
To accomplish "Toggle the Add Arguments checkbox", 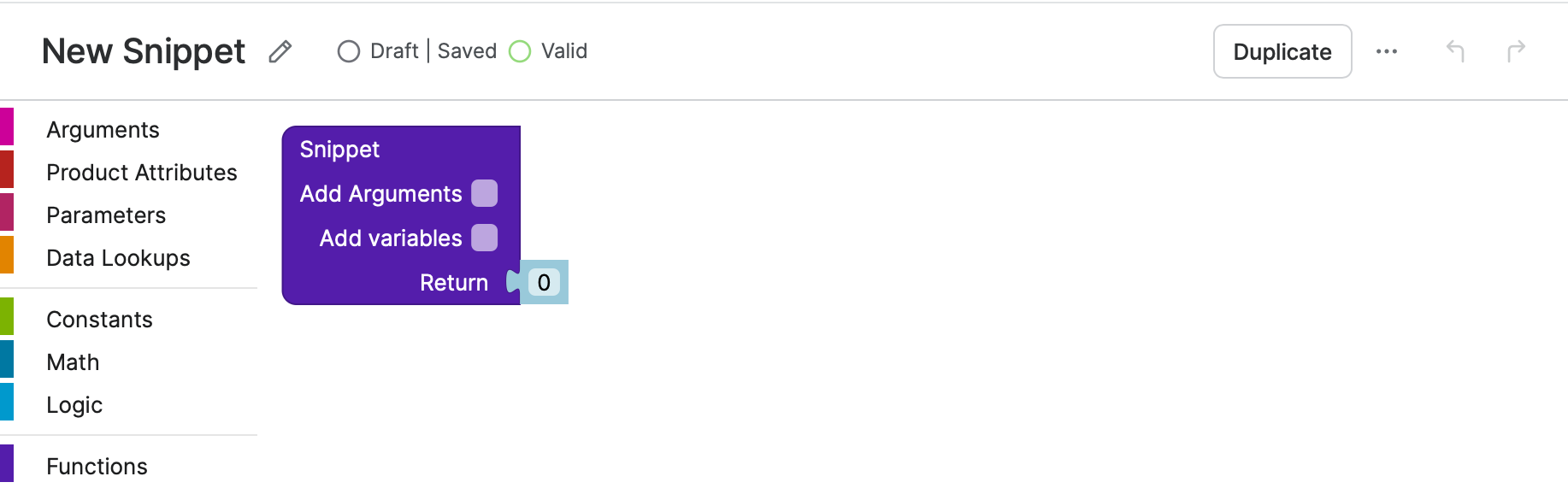I will tap(484, 193).
